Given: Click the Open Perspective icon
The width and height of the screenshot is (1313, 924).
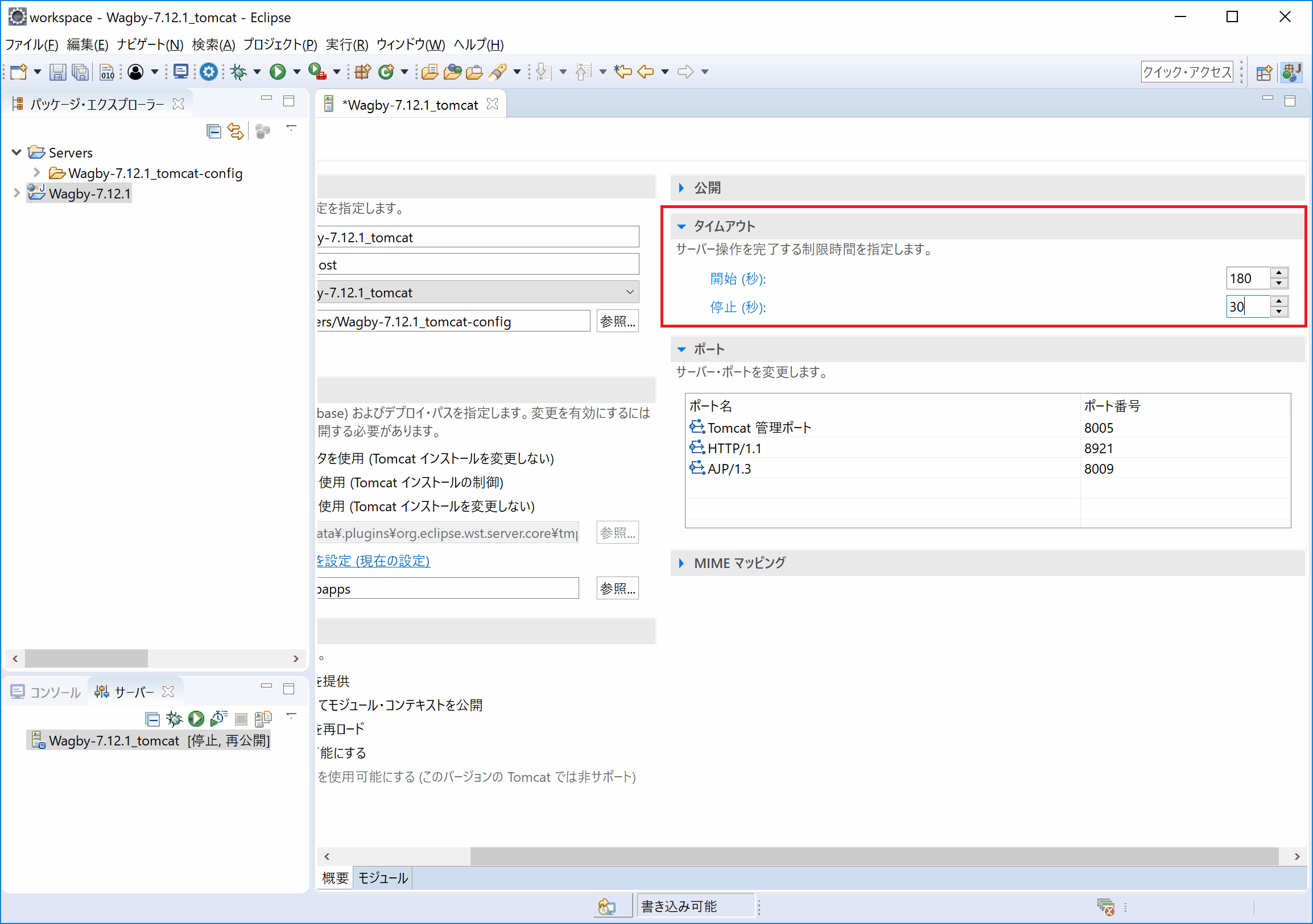Looking at the screenshot, I should (1265, 73).
